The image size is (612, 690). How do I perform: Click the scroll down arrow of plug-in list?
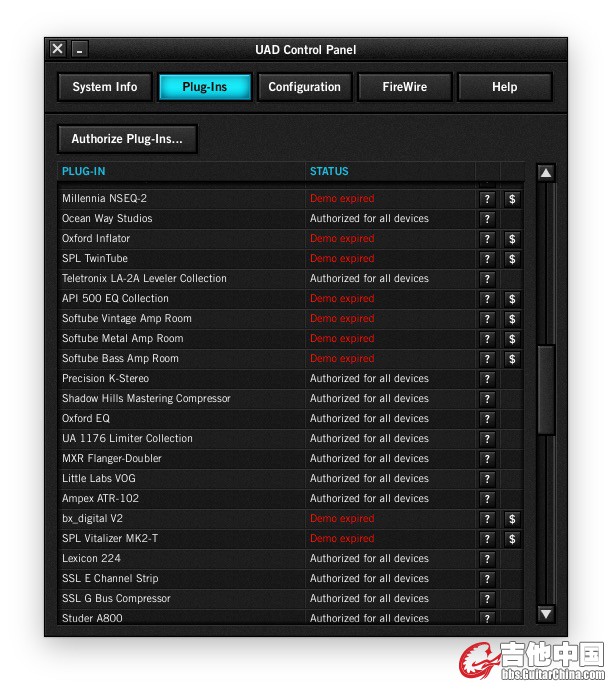(x=546, y=613)
